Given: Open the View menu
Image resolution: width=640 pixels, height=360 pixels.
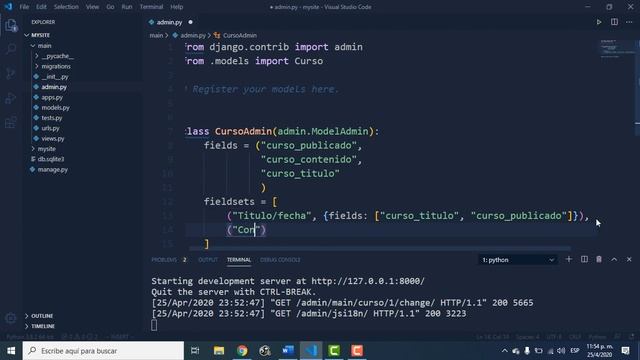Looking at the screenshot, I should [92, 7].
